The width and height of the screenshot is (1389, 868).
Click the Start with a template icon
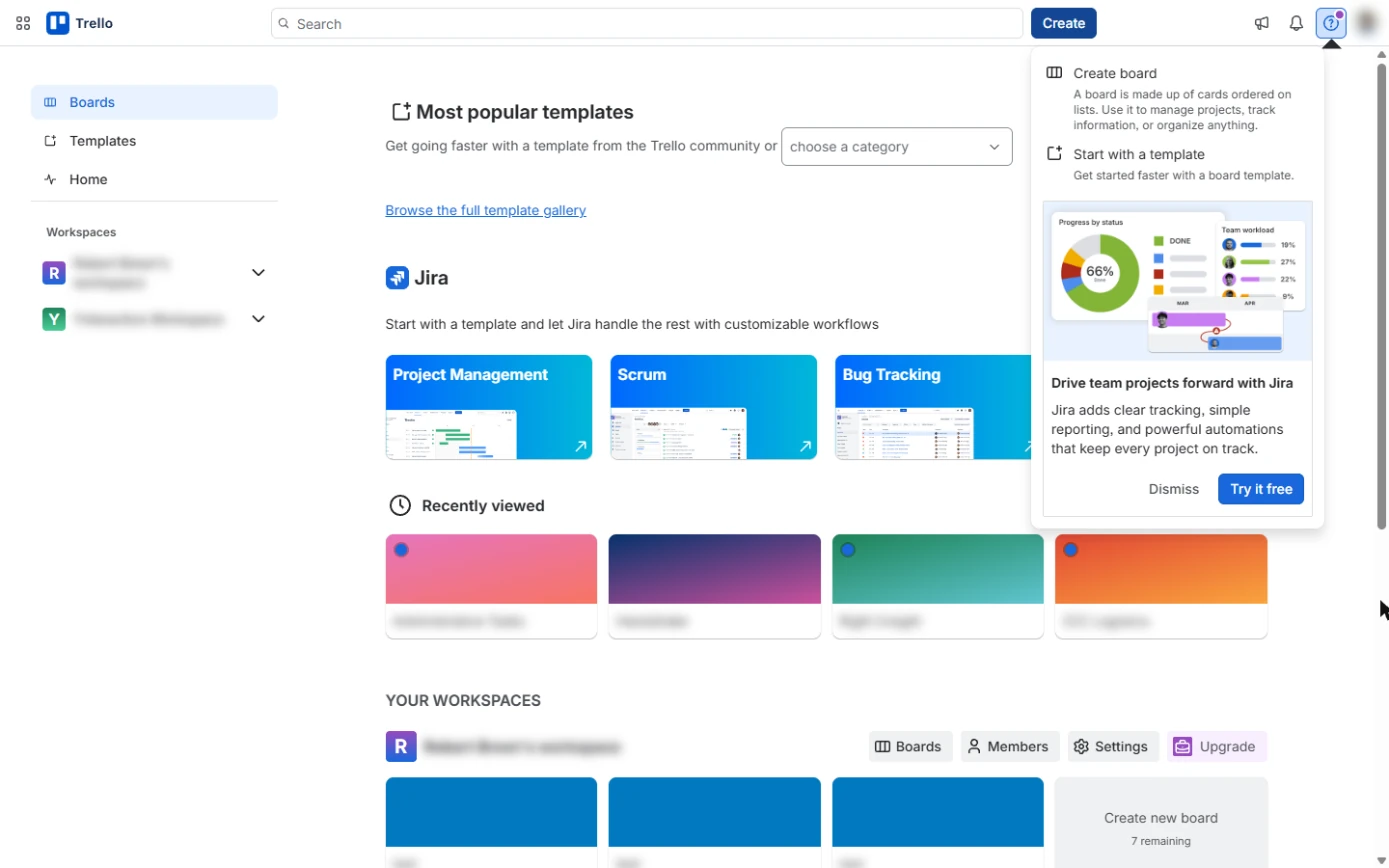tap(1054, 154)
